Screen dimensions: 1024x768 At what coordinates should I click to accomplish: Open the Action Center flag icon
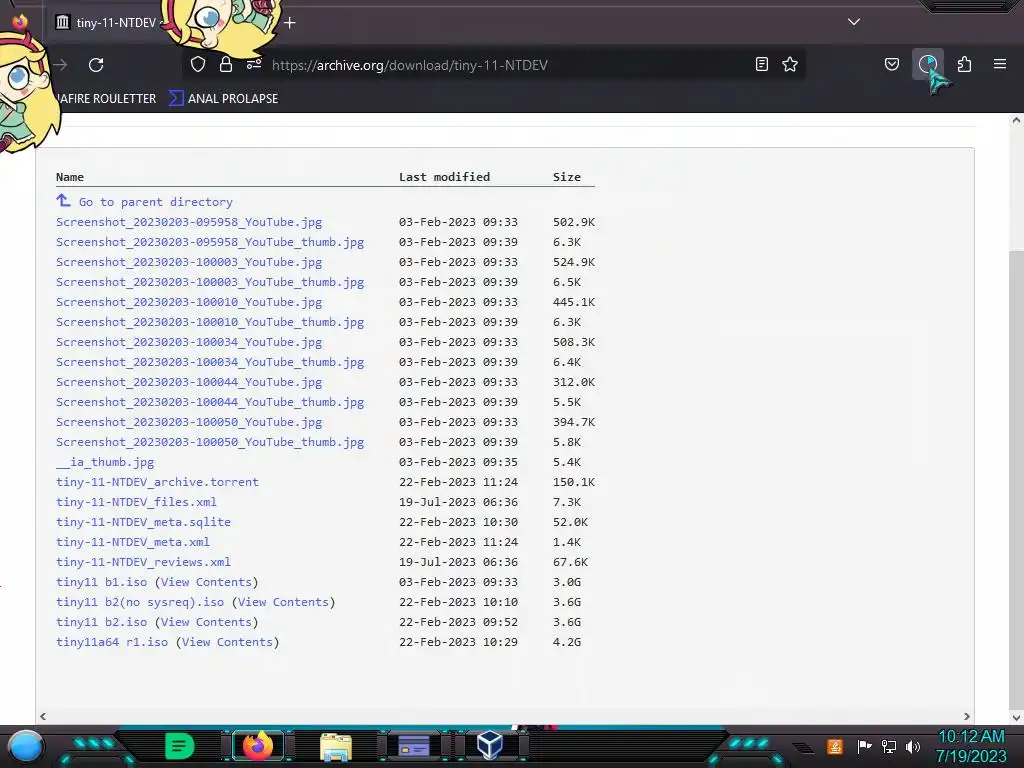[864, 746]
